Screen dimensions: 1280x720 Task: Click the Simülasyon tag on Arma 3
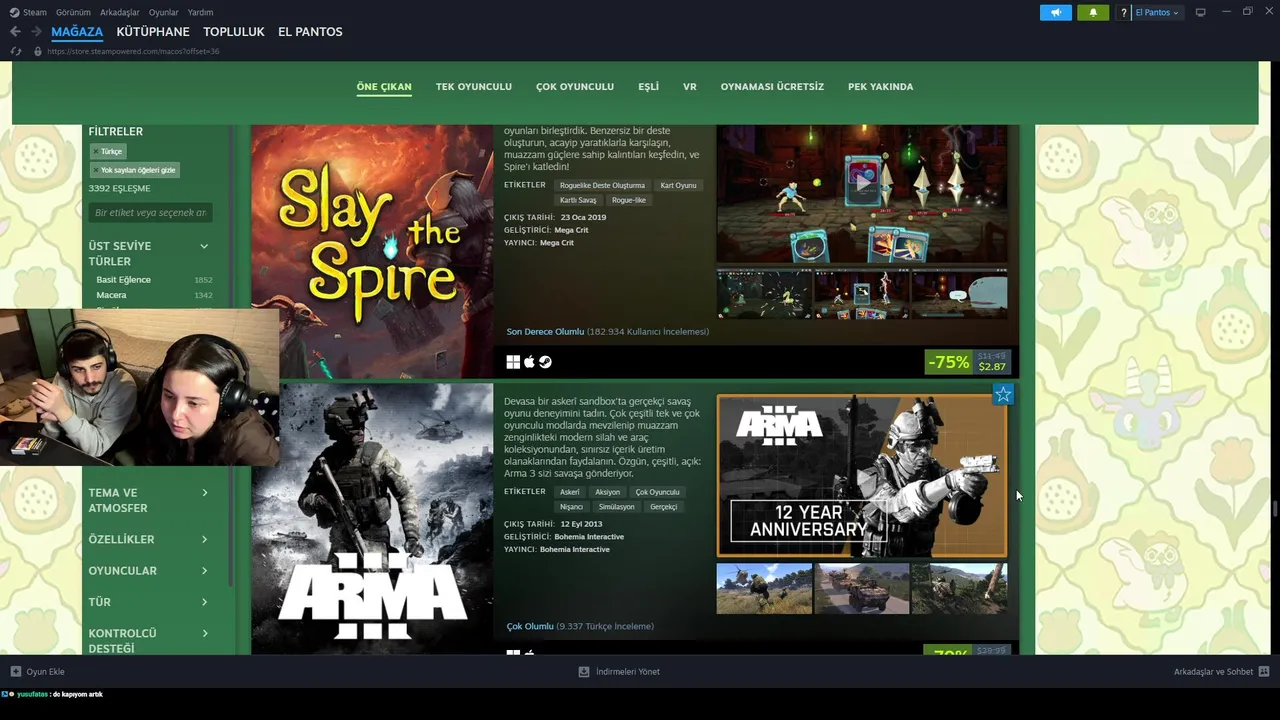(x=616, y=507)
